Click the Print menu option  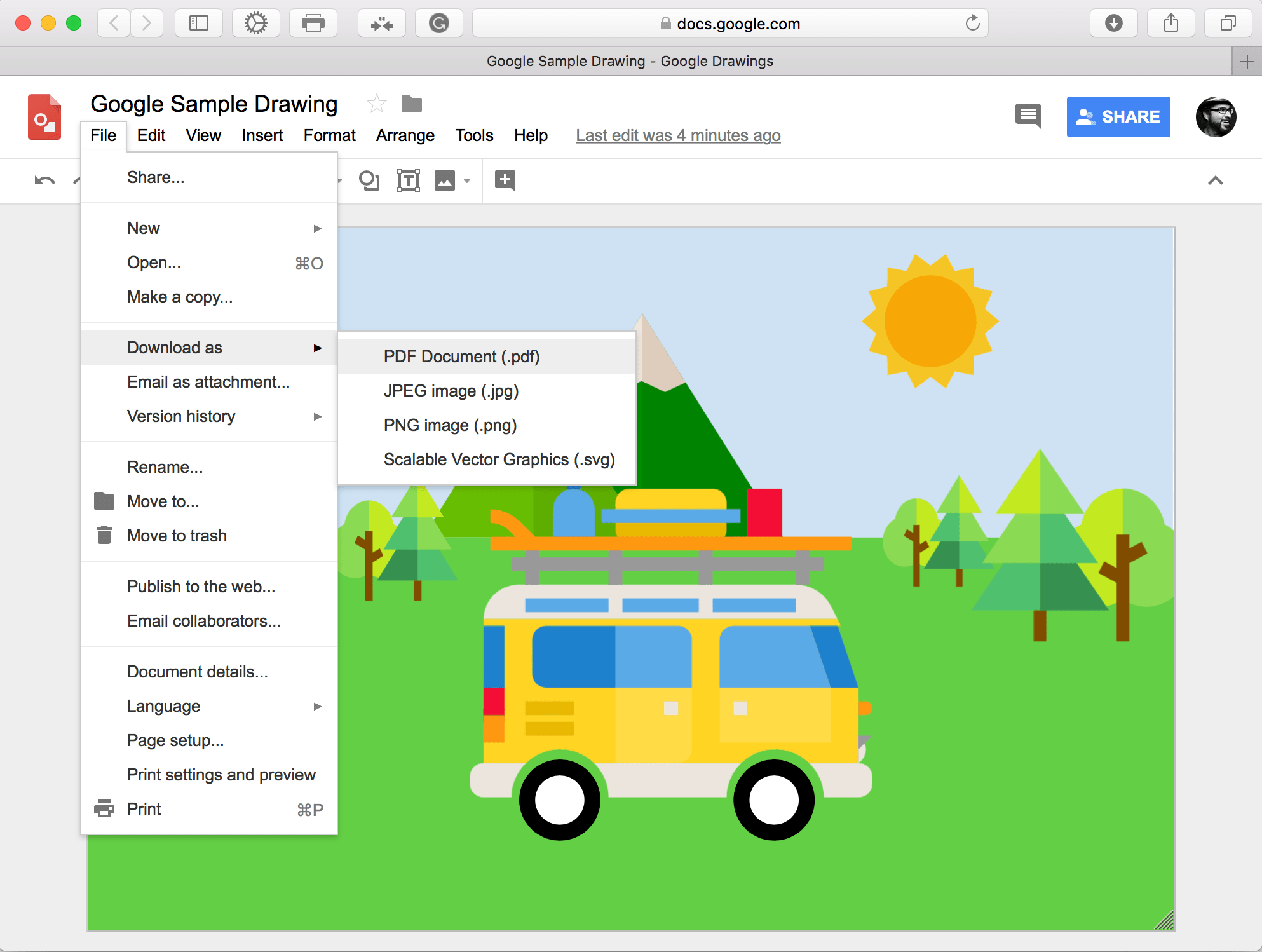[x=143, y=809]
